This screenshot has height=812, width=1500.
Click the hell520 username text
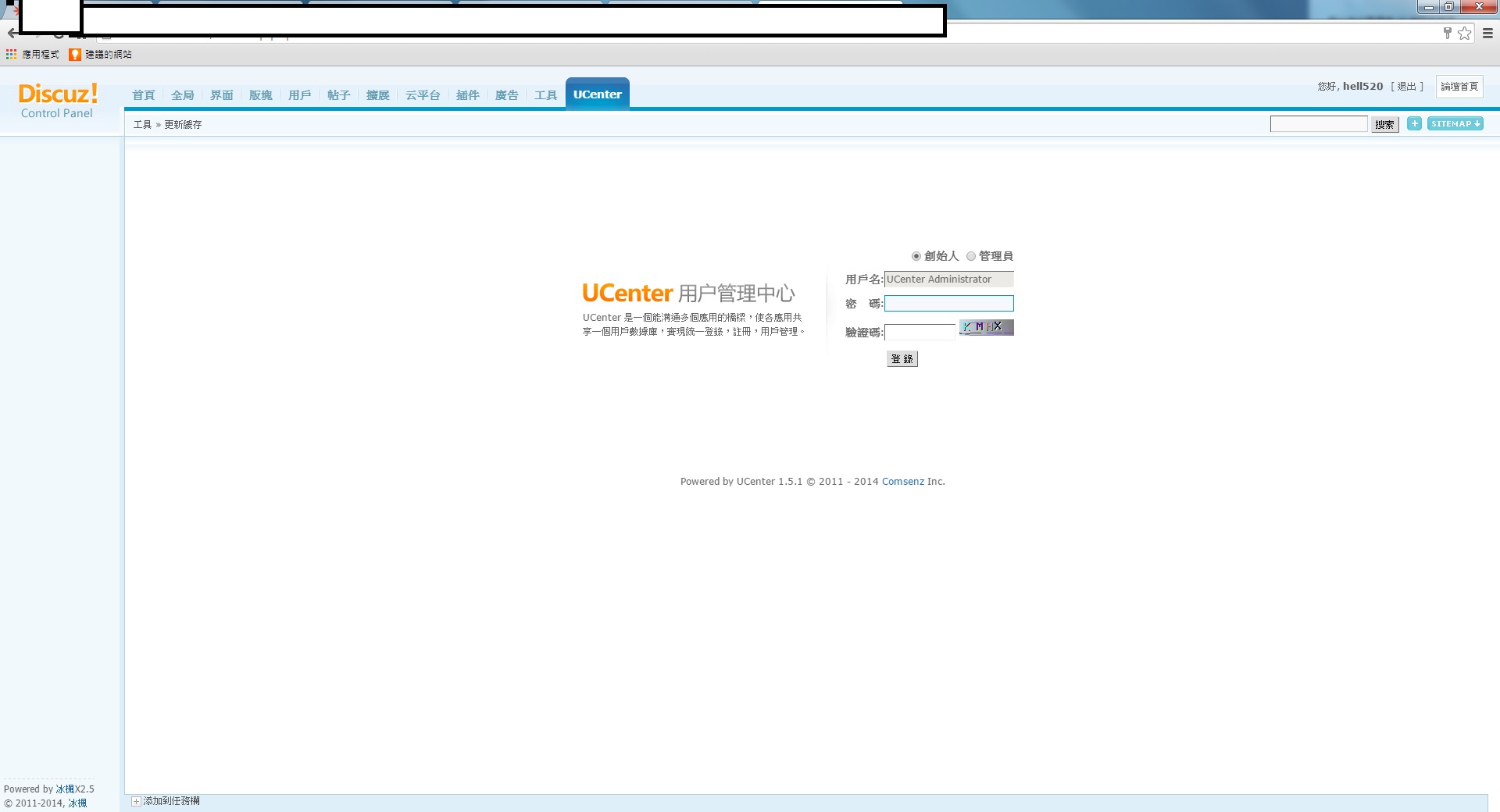point(1363,87)
